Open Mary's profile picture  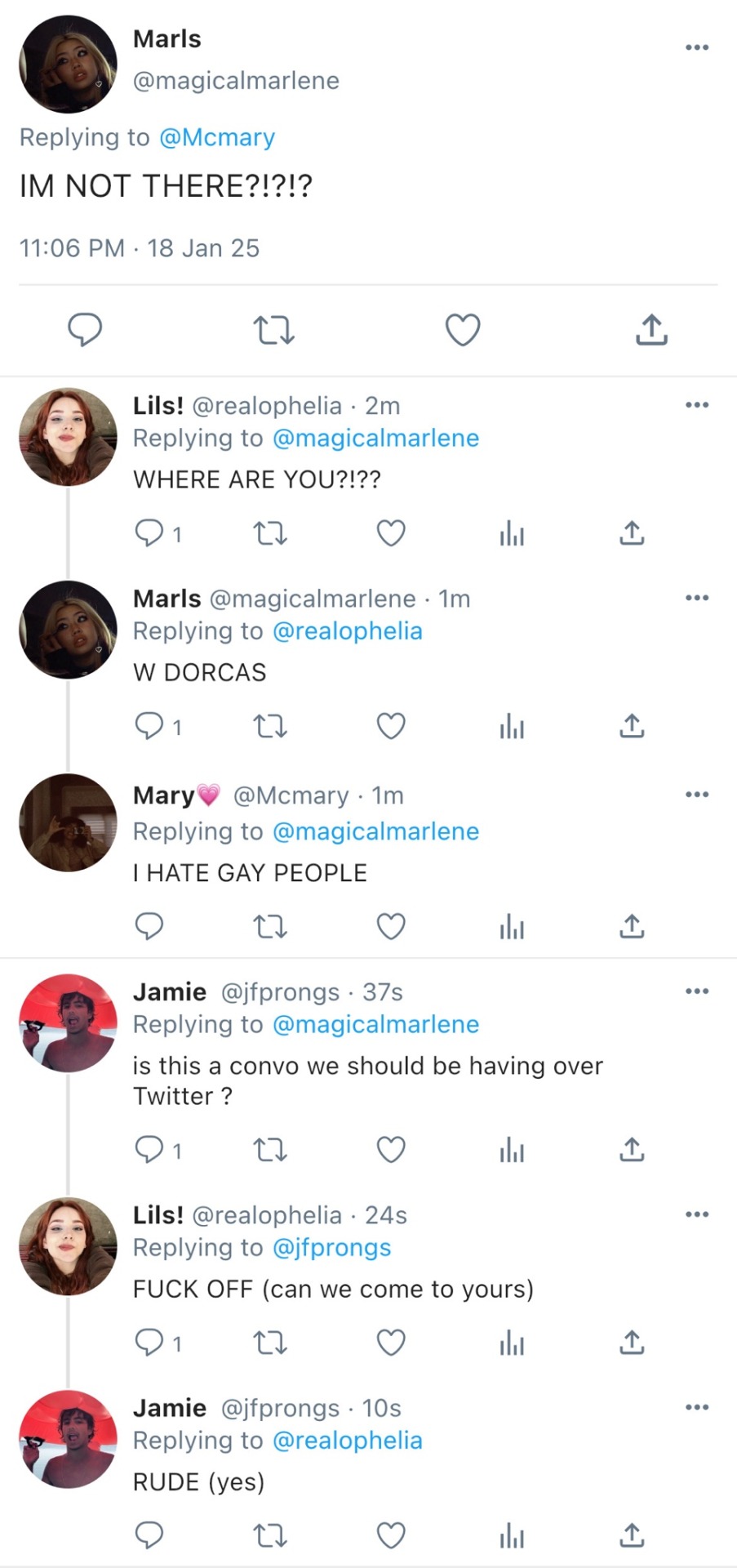[x=68, y=822]
